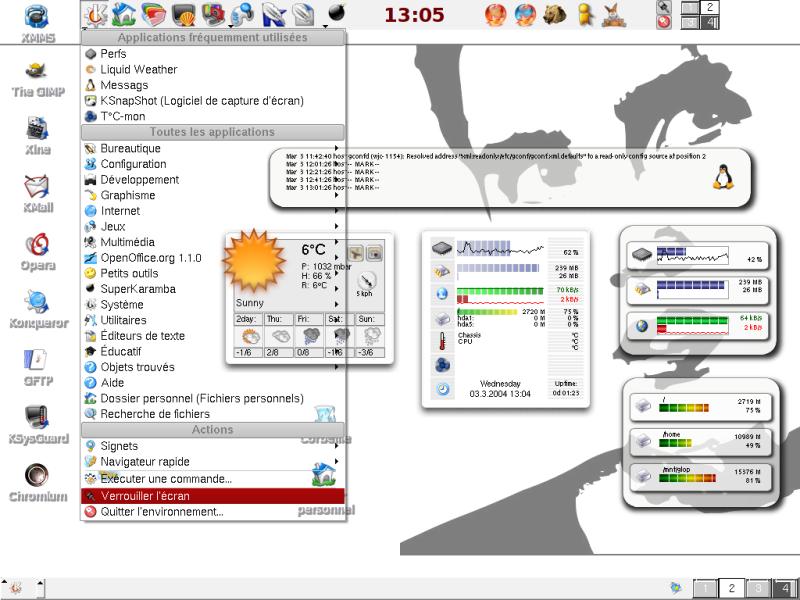Open the Petits outils menu entry
Viewport: 800px width, 600px height.
click(x=213, y=273)
